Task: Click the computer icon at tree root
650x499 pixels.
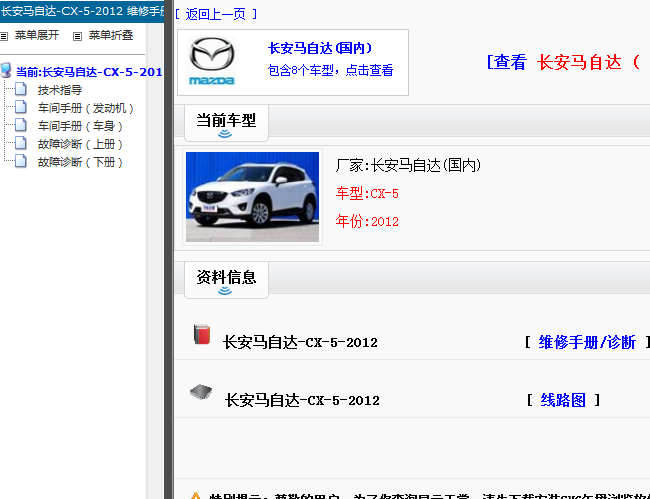Action: [5, 70]
